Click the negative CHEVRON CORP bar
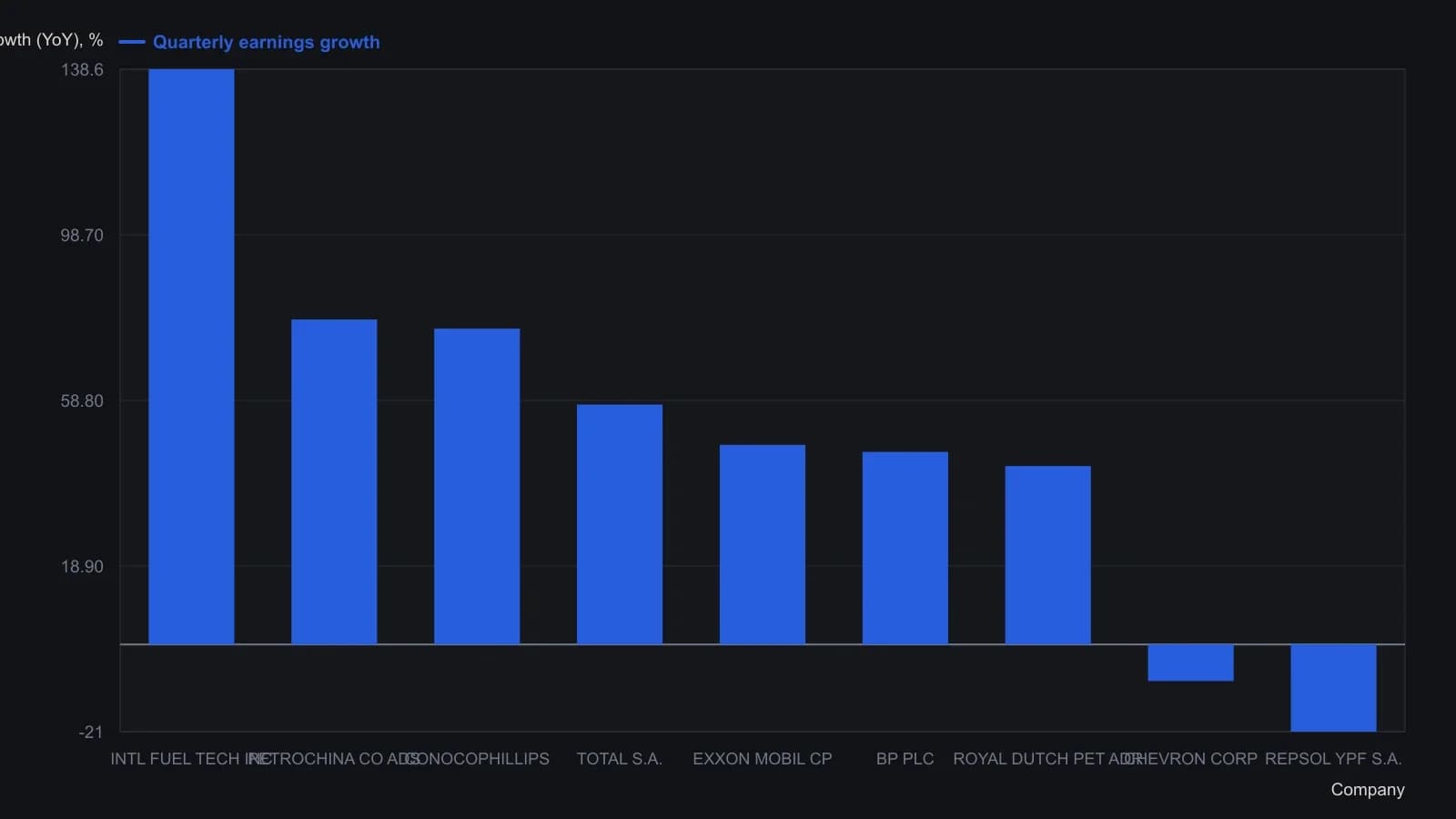The image size is (1456, 819). [1190, 662]
